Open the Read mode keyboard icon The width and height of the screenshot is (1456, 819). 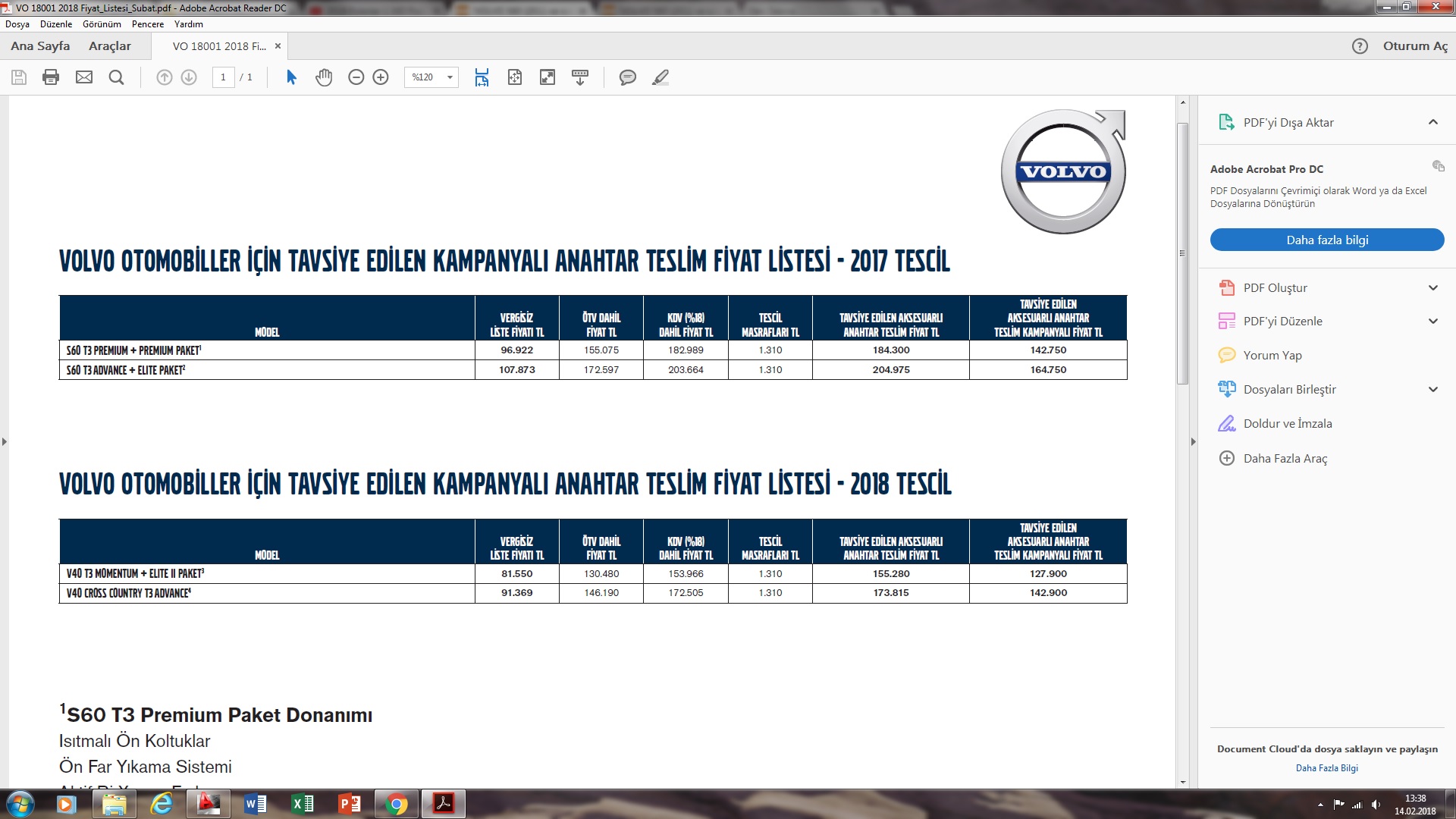click(x=580, y=77)
